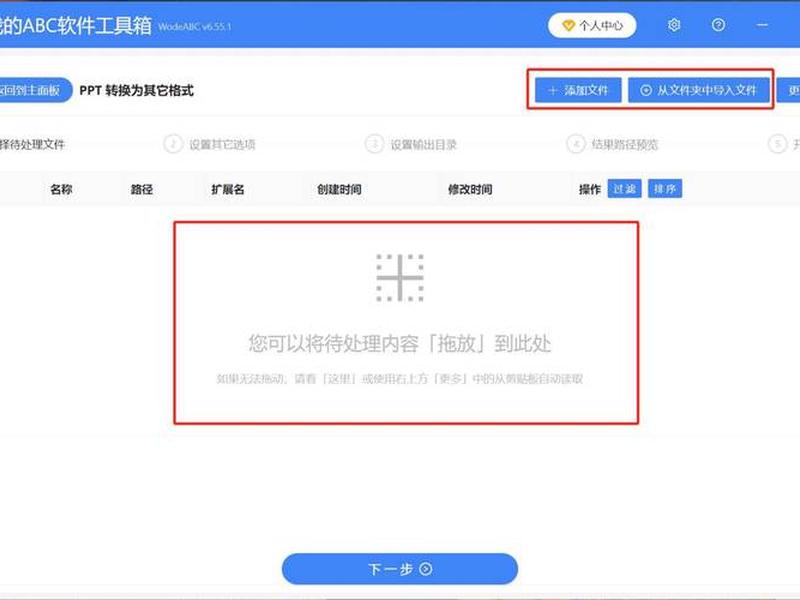The width and height of the screenshot is (800, 600).
Task: Click the 您可以将待处理内容「拖放」到此处 text
Action: coord(400,343)
